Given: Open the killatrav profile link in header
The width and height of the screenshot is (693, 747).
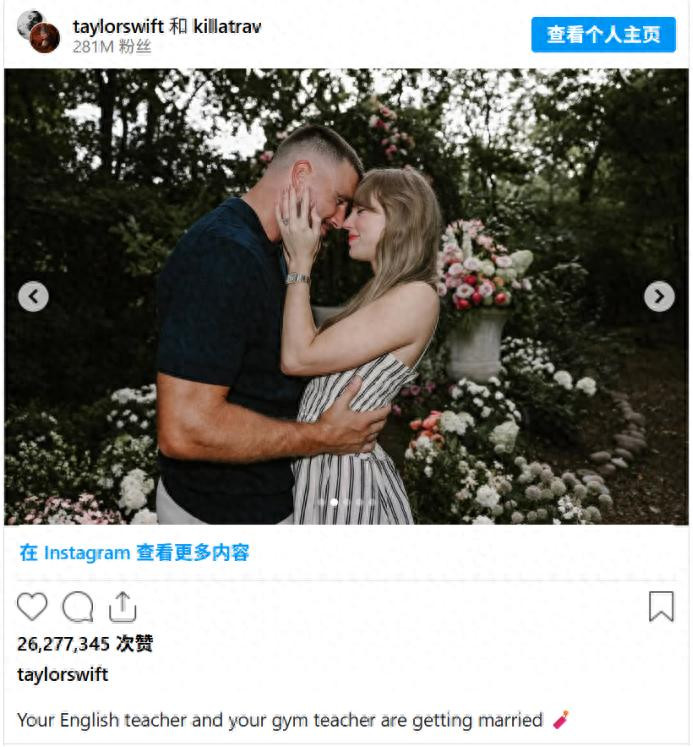Looking at the screenshot, I should 227,26.
